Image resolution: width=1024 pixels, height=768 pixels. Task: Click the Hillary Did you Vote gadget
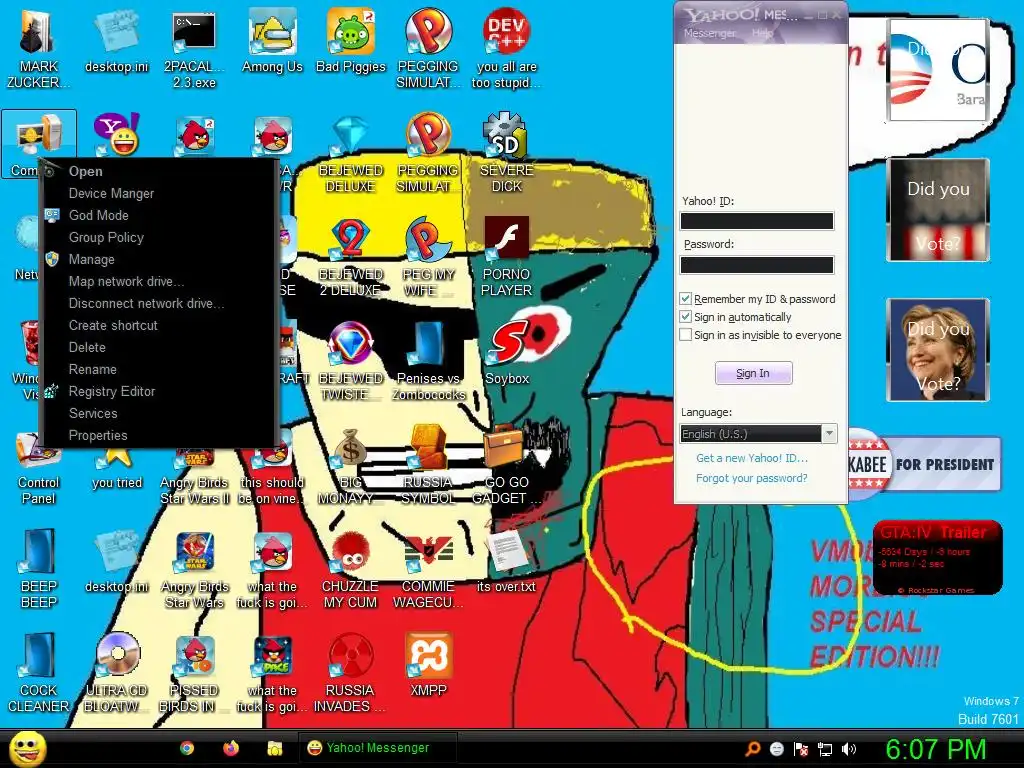click(x=938, y=349)
